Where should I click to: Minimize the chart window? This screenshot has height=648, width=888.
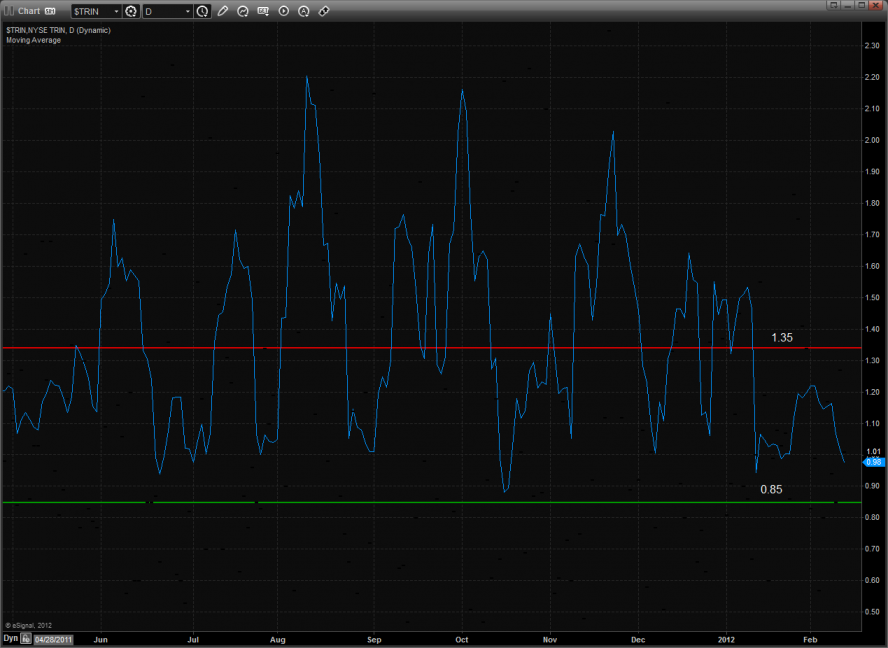[x=847, y=5]
